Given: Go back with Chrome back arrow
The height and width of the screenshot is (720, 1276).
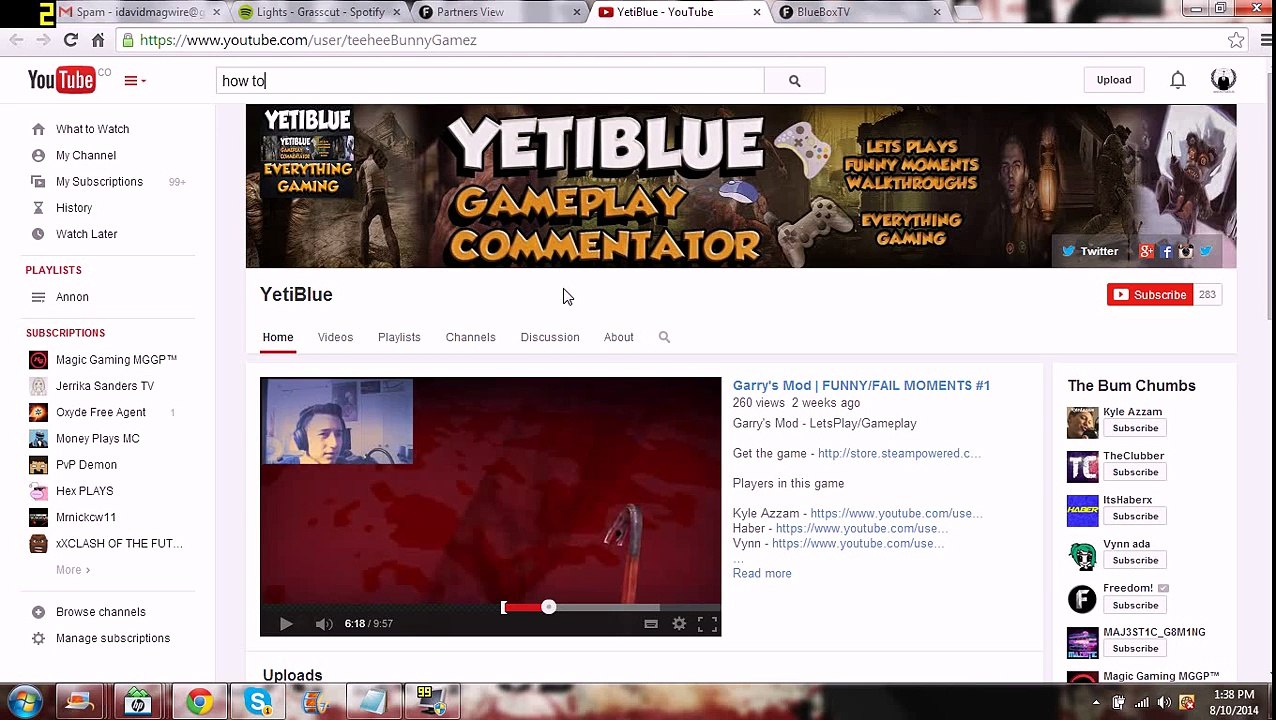Looking at the screenshot, I should point(16,40).
